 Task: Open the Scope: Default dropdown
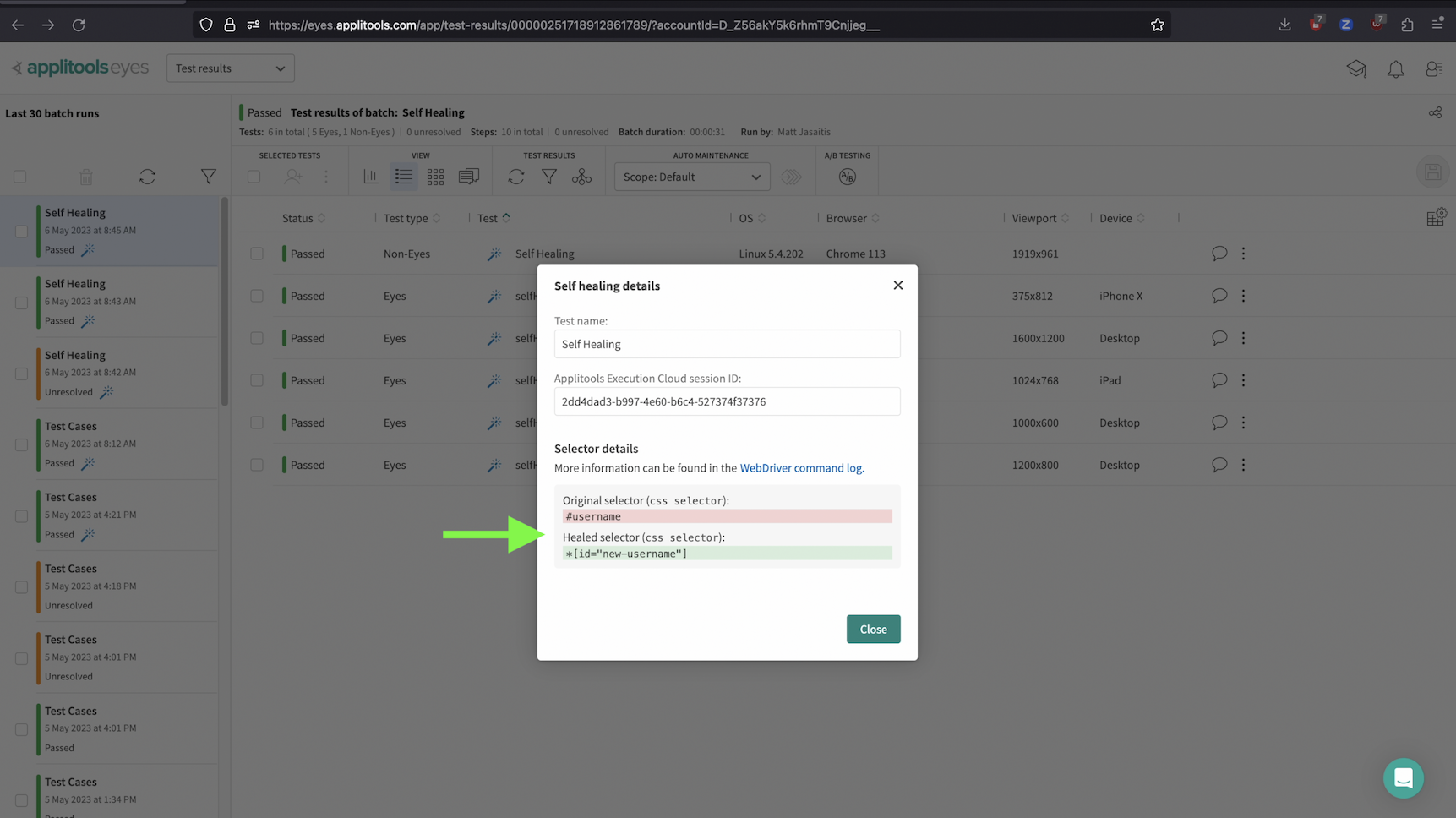pos(691,177)
